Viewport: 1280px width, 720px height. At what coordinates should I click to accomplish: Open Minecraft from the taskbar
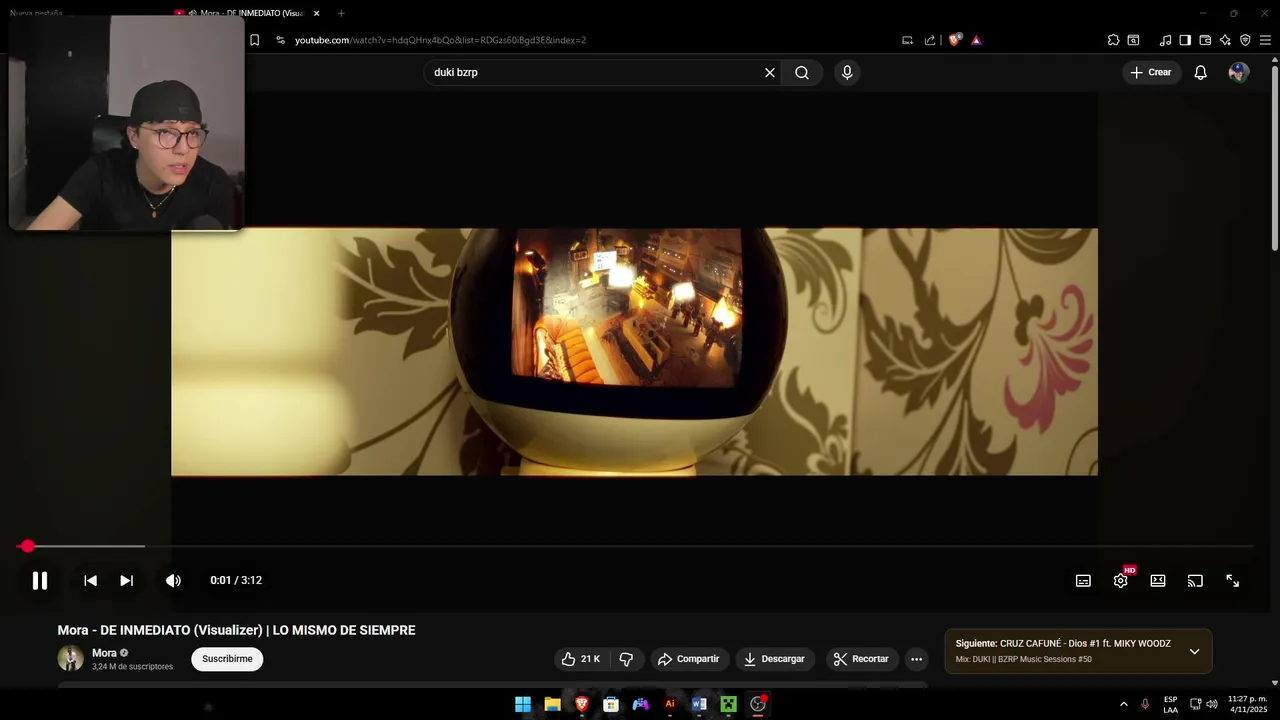pos(729,704)
